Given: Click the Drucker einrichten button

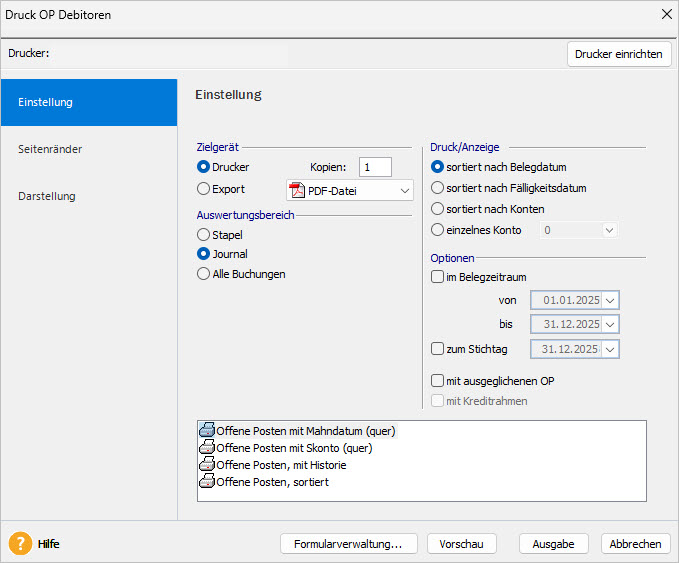Looking at the screenshot, I should [619, 54].
